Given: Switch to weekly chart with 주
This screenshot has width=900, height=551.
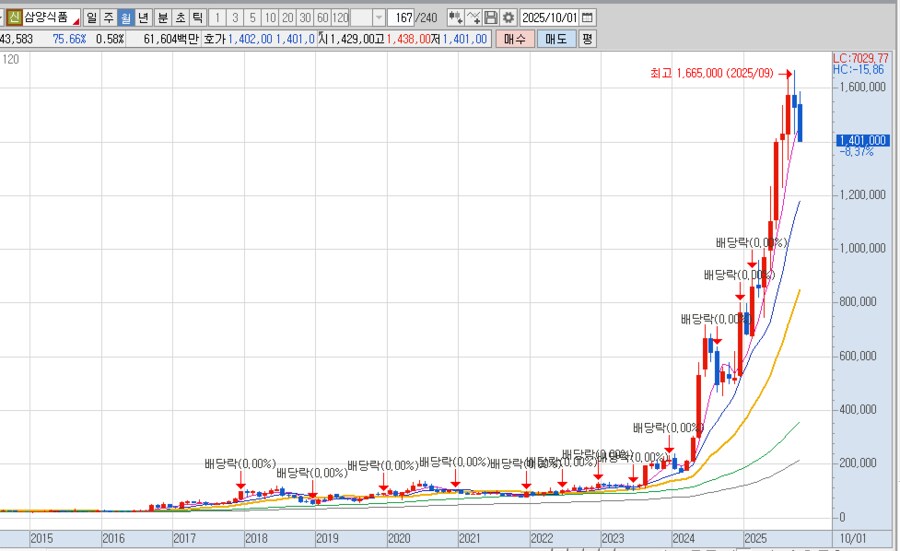Looking at the screenshot, I should [109, 18].
